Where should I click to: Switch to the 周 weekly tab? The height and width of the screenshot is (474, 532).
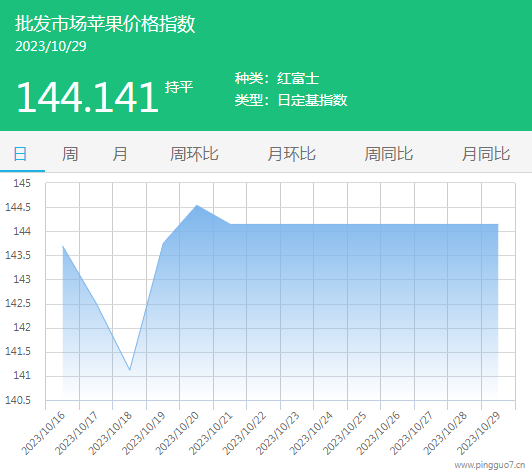tap(70, 154)
